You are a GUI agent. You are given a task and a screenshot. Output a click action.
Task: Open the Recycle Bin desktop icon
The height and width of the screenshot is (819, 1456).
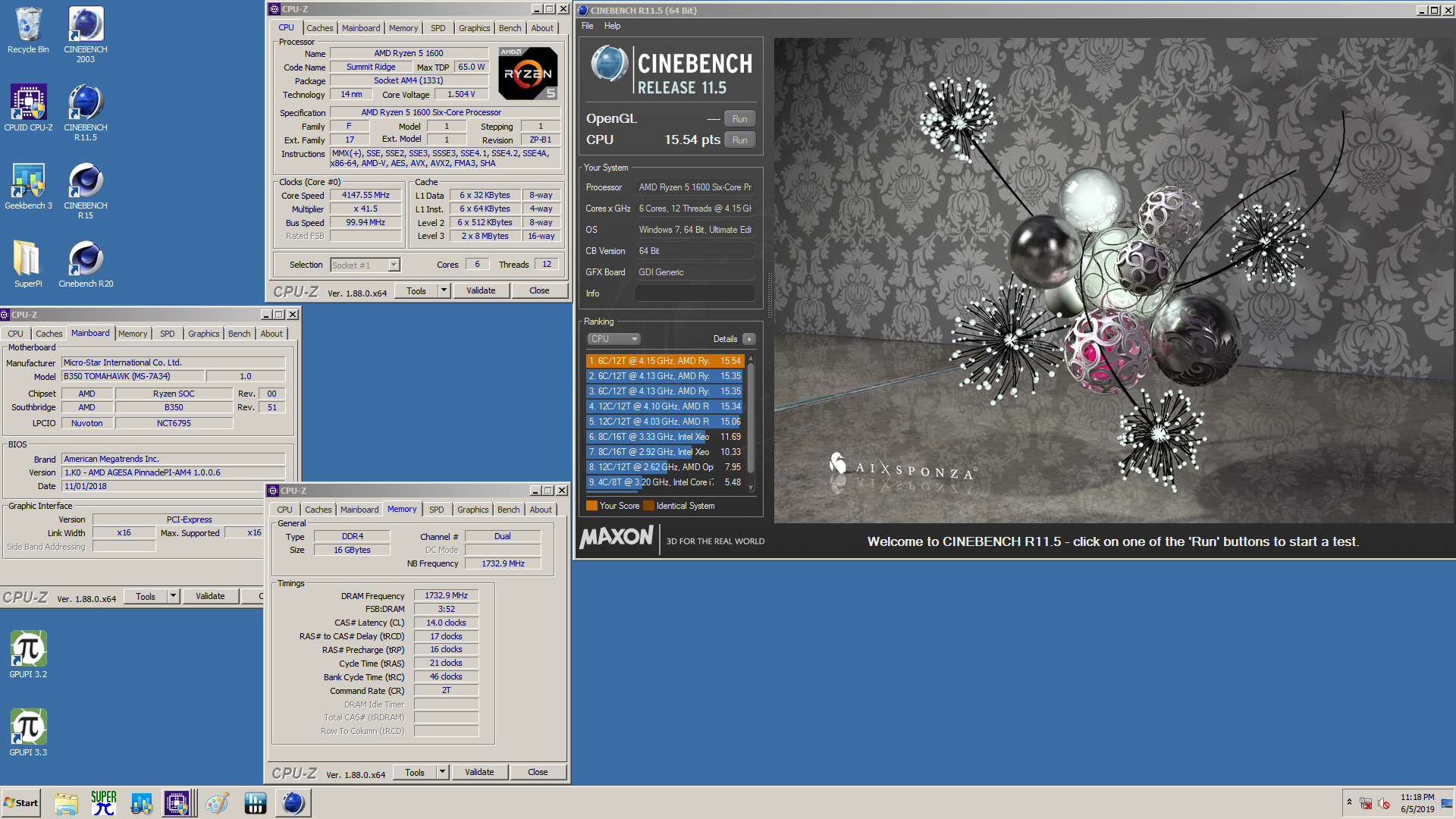(28, 30)
